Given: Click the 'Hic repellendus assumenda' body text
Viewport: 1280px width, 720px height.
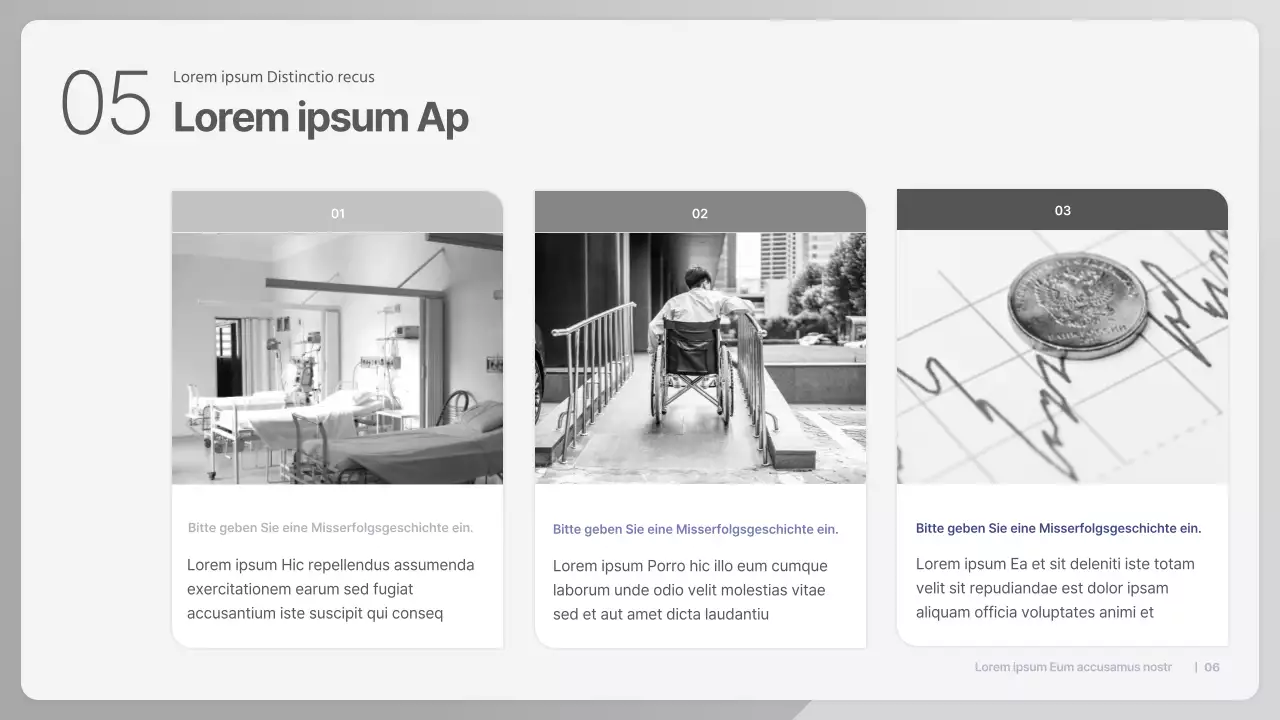Looking at the screenshot, I should coord(330,589).
